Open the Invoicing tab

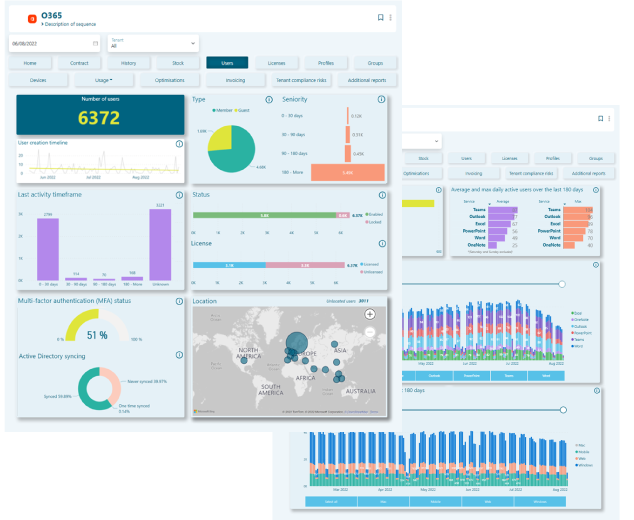(x=235, y=80)
